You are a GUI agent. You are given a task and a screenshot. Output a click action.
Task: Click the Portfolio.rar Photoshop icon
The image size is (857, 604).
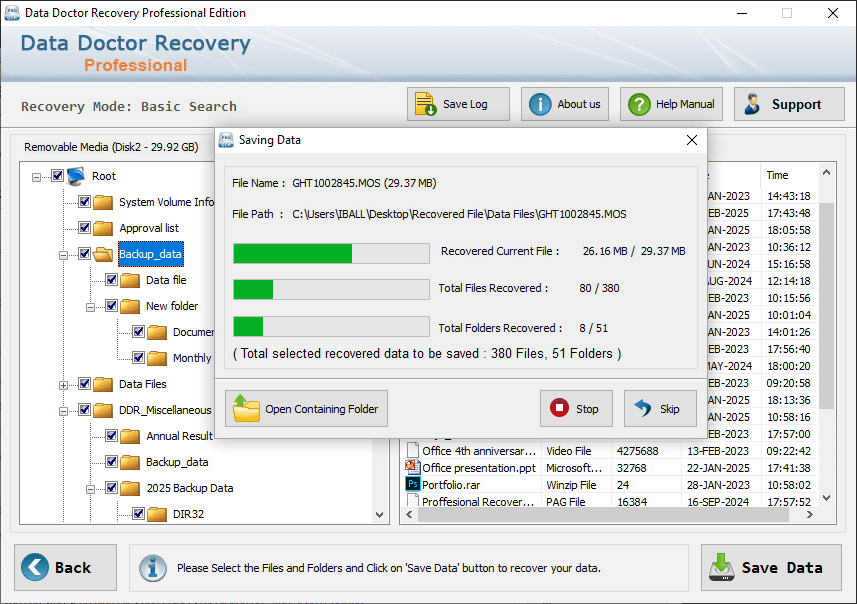[x=413, y=484]
